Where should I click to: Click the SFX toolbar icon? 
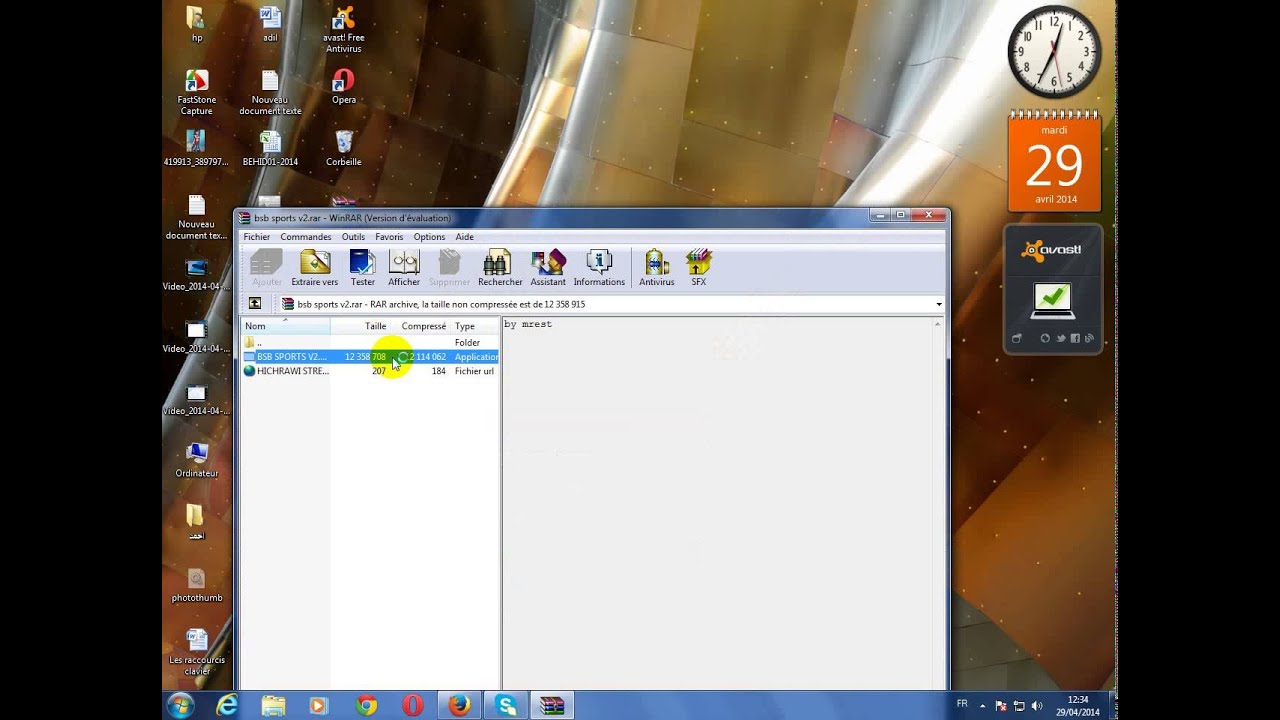coord(698,268)
